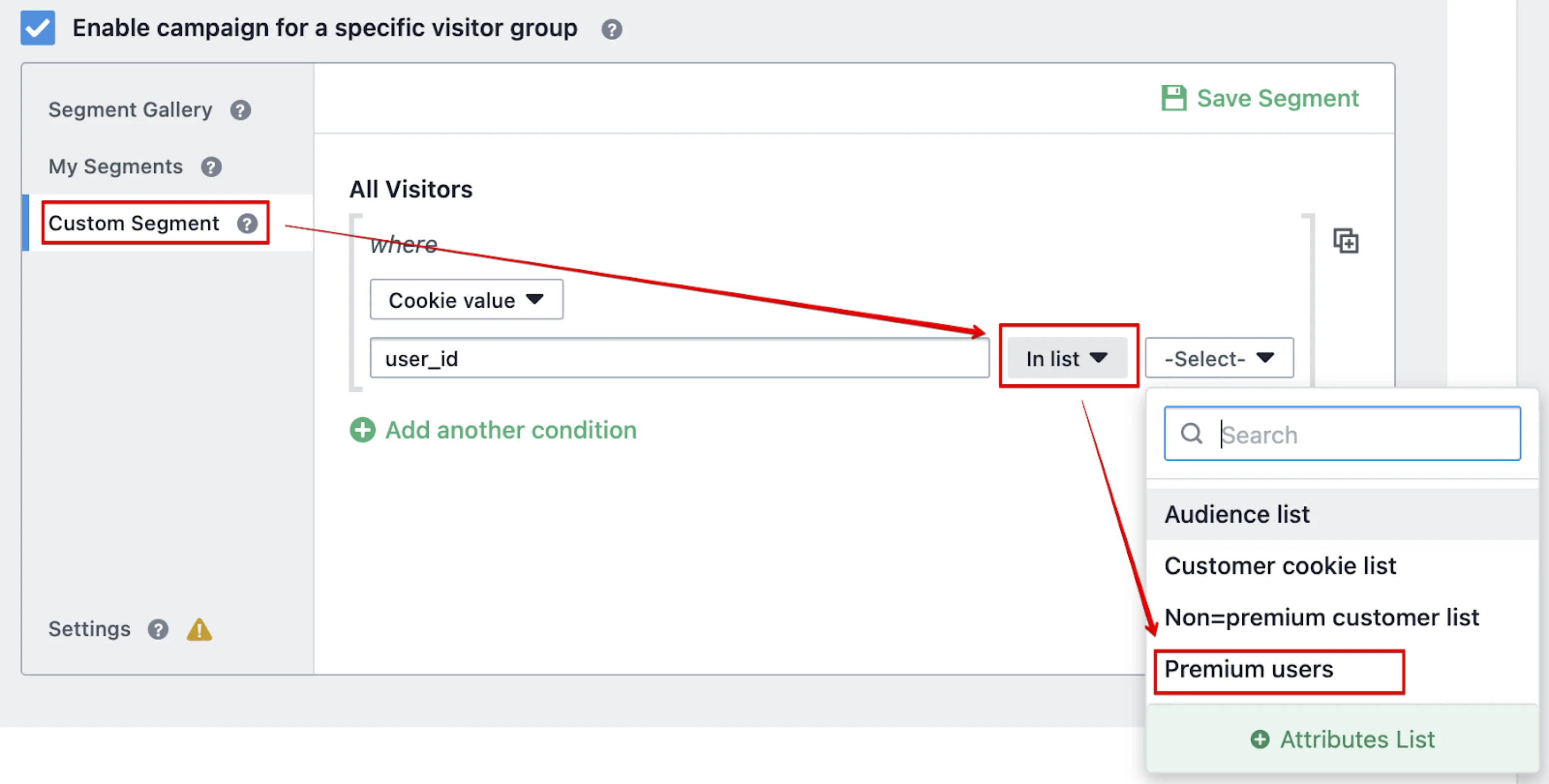The width and height of the screenshot is (1549, 784).
Task: Choose Customer cookie list option
Action: point(1279,566)
